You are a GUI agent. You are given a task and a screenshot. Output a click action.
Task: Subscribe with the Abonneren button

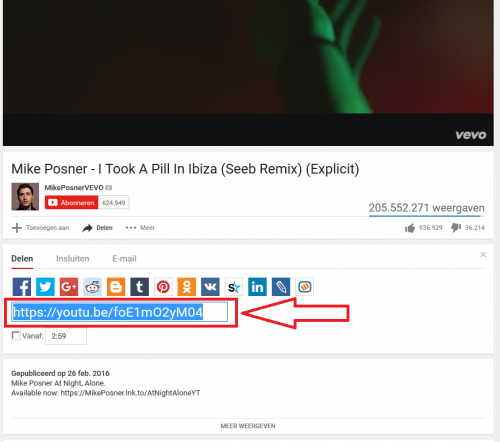[72, 203]
